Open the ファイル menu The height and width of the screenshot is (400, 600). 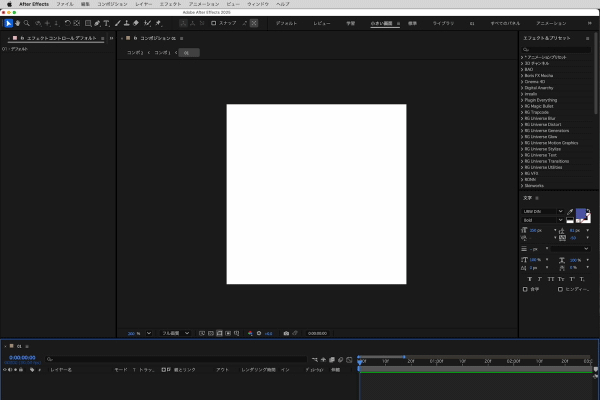tap(65, 4)
